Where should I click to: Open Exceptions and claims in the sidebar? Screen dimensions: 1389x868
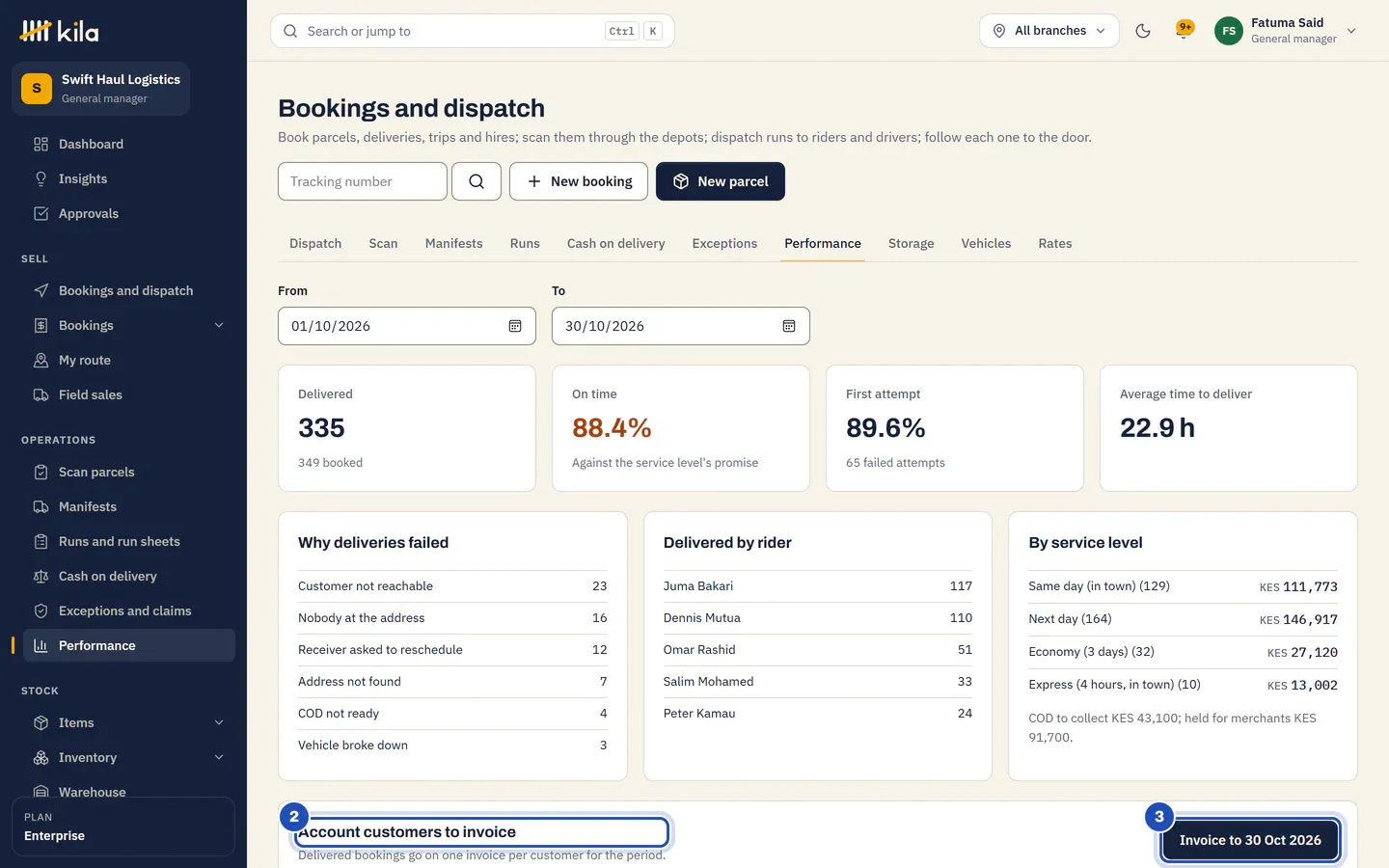pyautogui.click(x=129, y=610)
